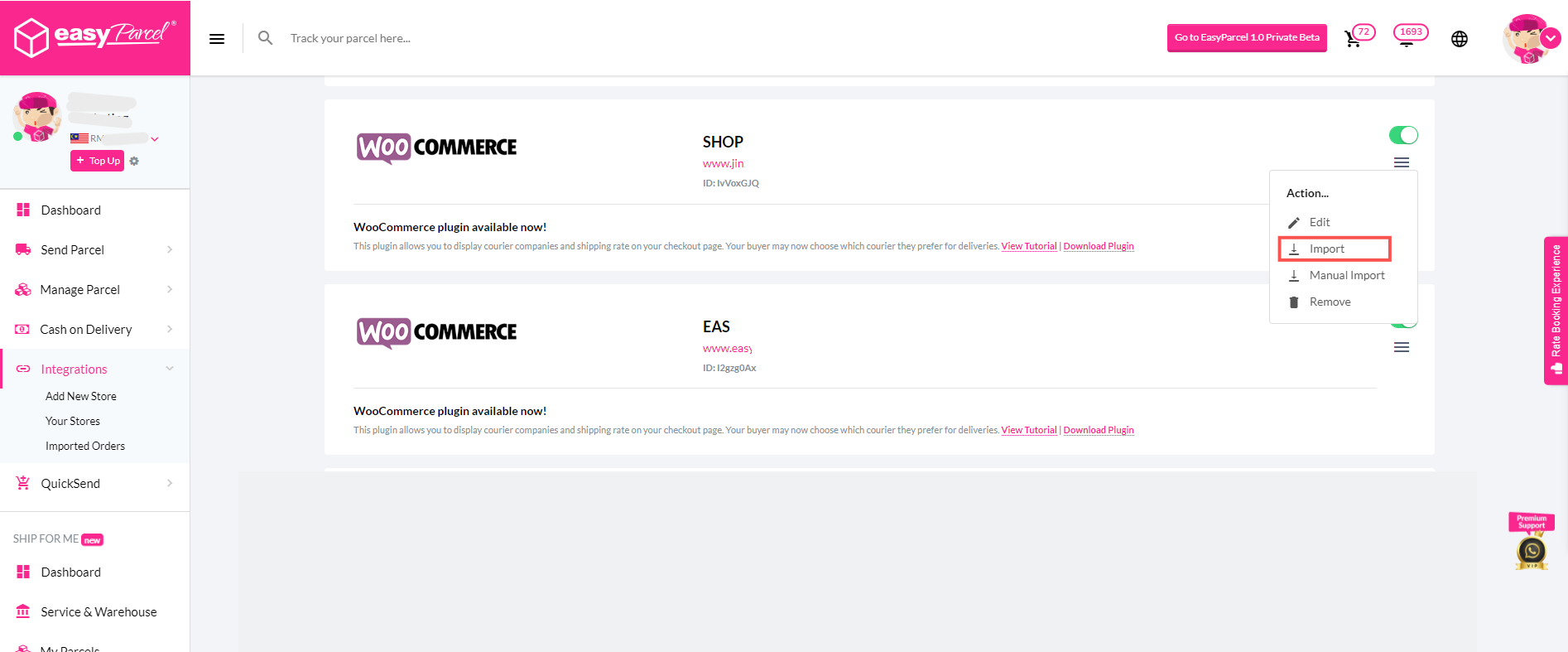1568x652 pixels.
Task: Click the ID: l2gzg0Ax text
Action: pos(729,368)
